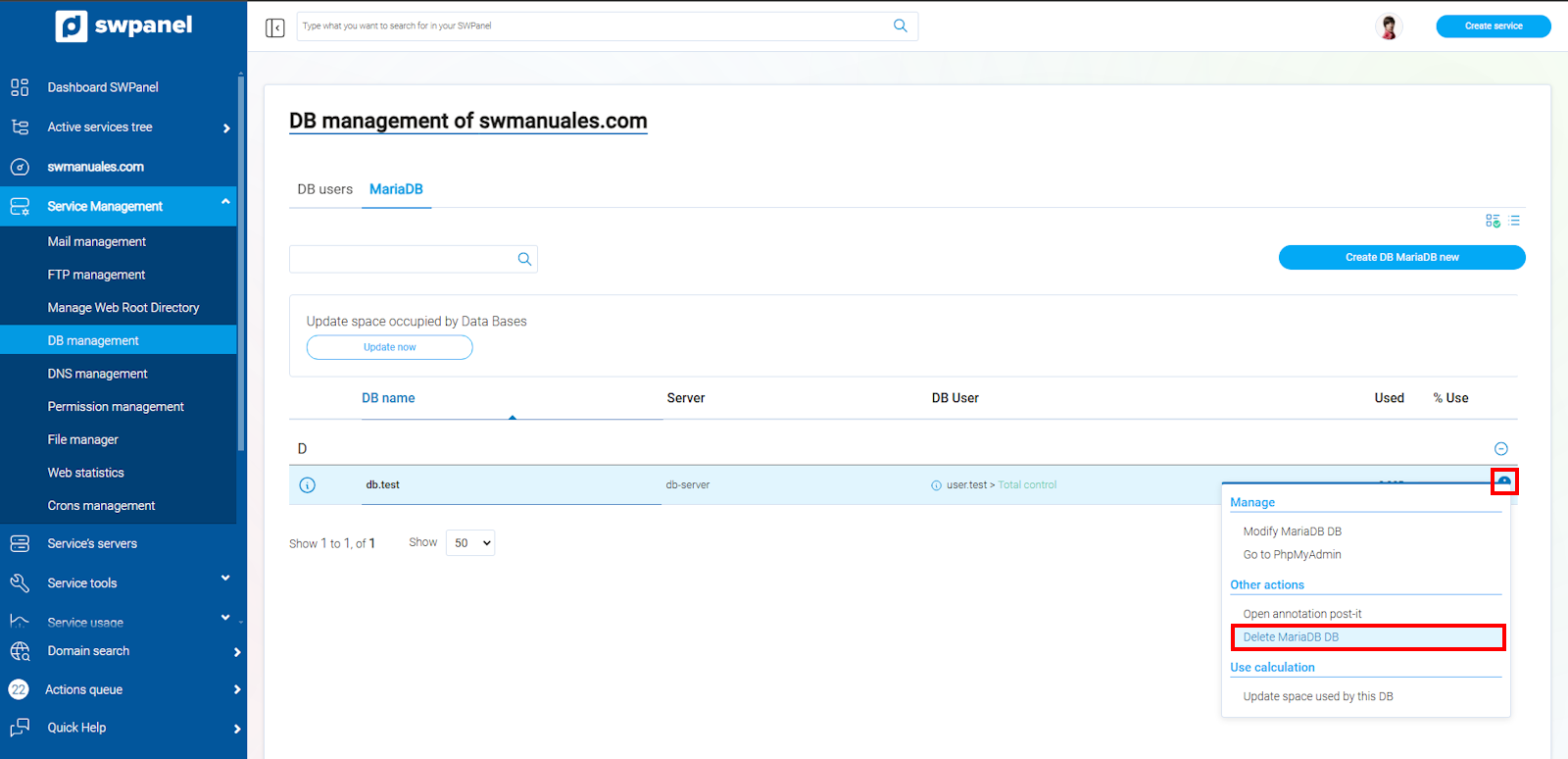Collapse the D group with minus icon
The width and height of the screenshot is (1568, 759).
pyautogui.click(x=1500, y=449)
